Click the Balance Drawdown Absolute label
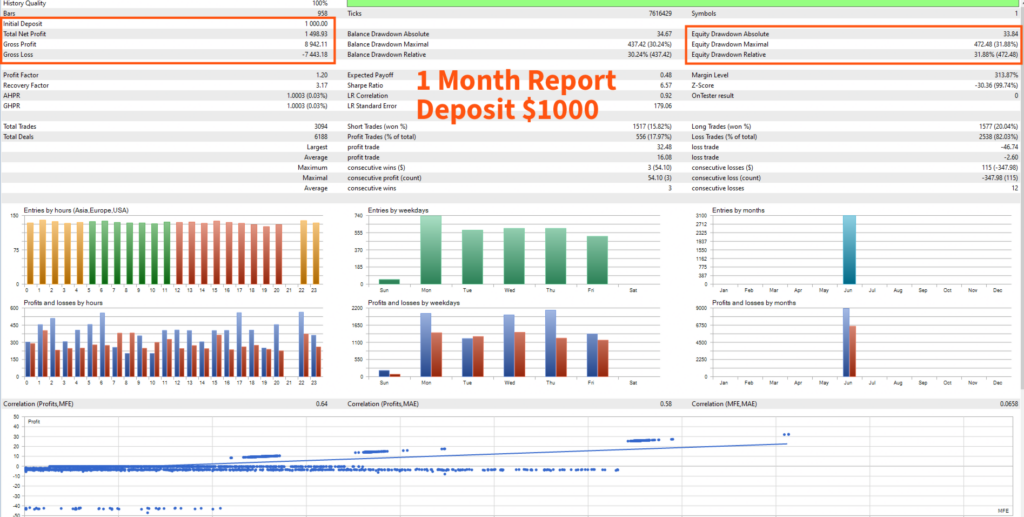This screenshot has height=517, width=1024. (388, 34)
